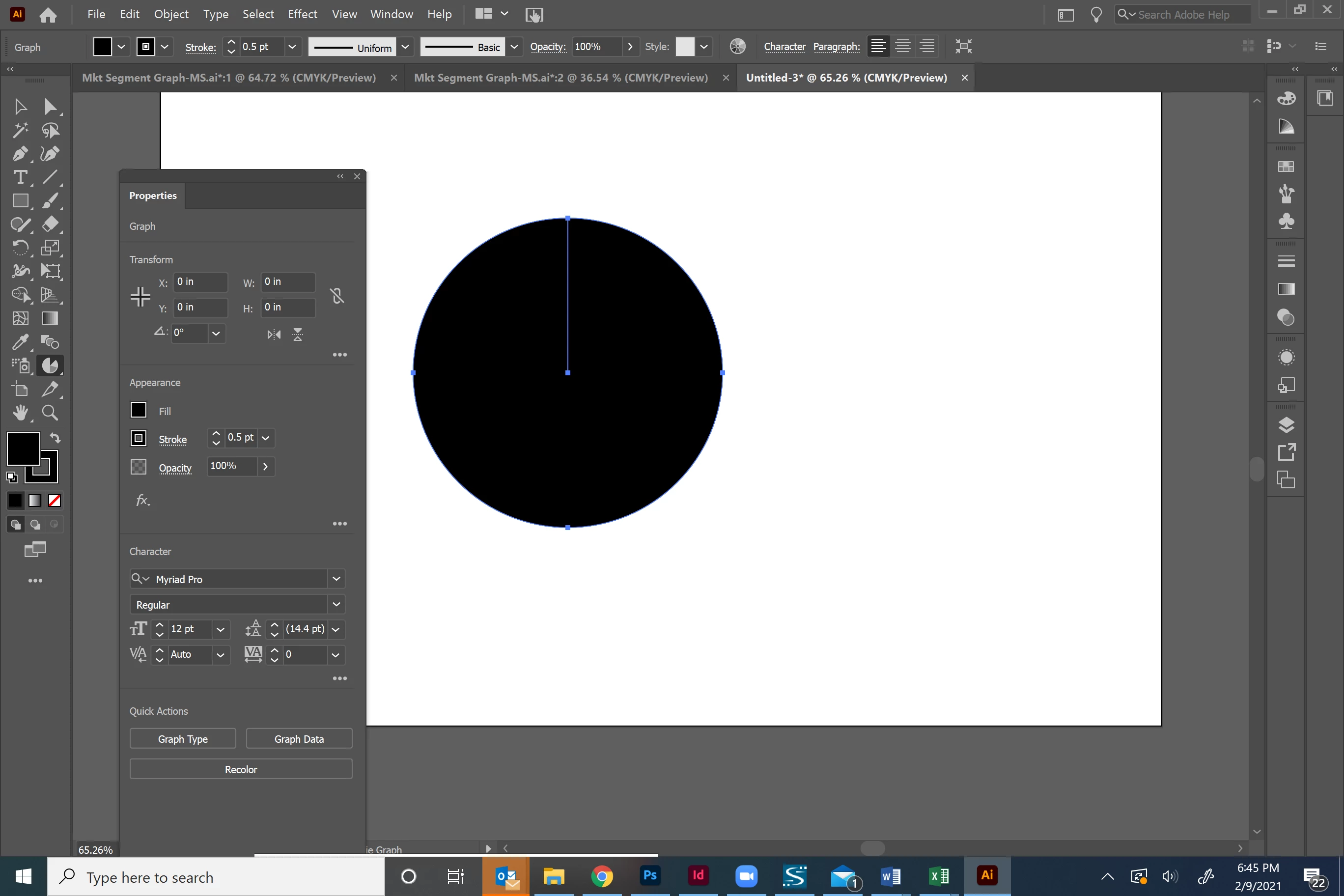Choose the Direct Selection tool
The height and width of the screenshot is (896, 1344).
(50, 107)
